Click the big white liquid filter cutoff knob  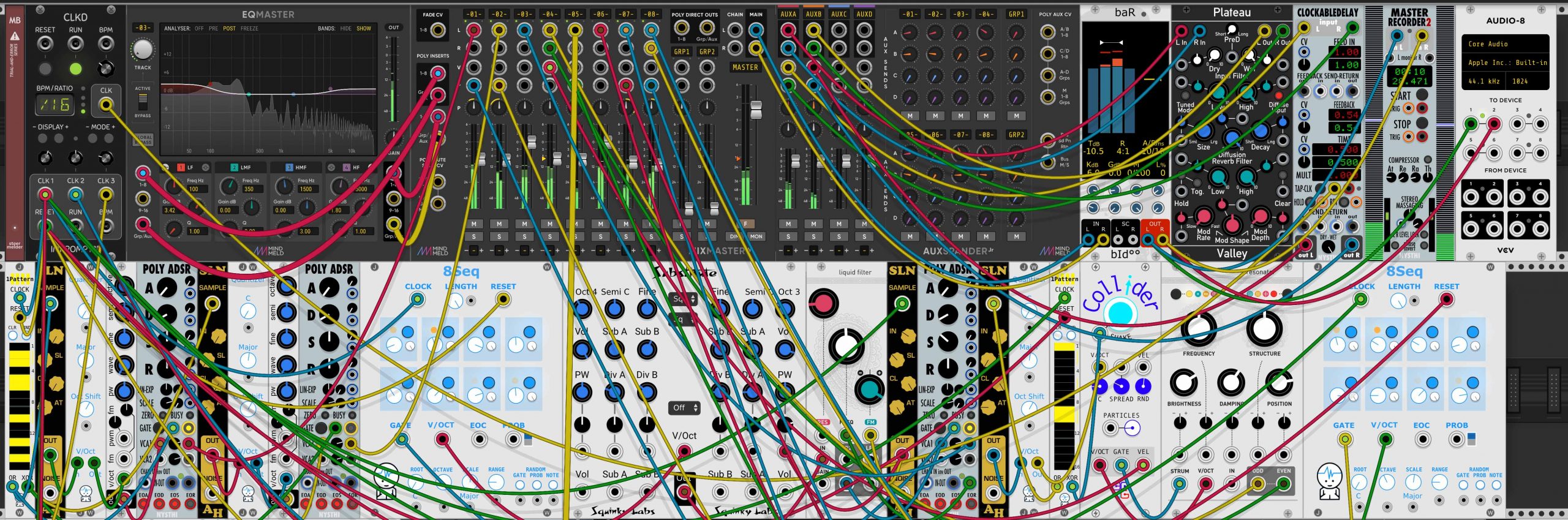[x=846, y=346]
